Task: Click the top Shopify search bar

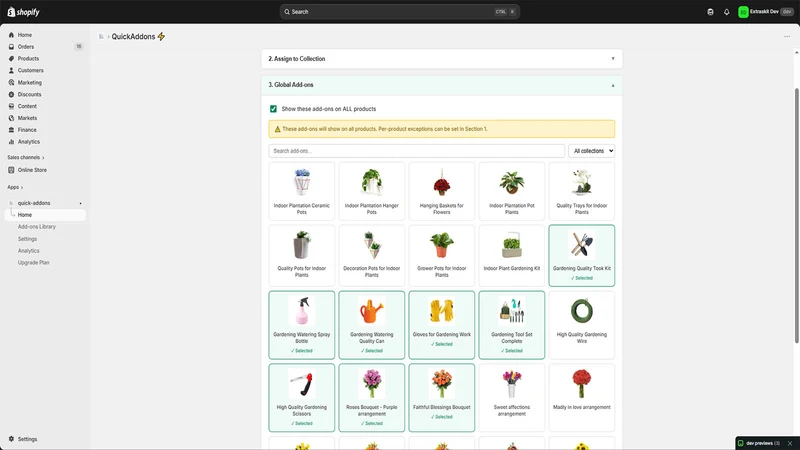Action: [399, 12]
